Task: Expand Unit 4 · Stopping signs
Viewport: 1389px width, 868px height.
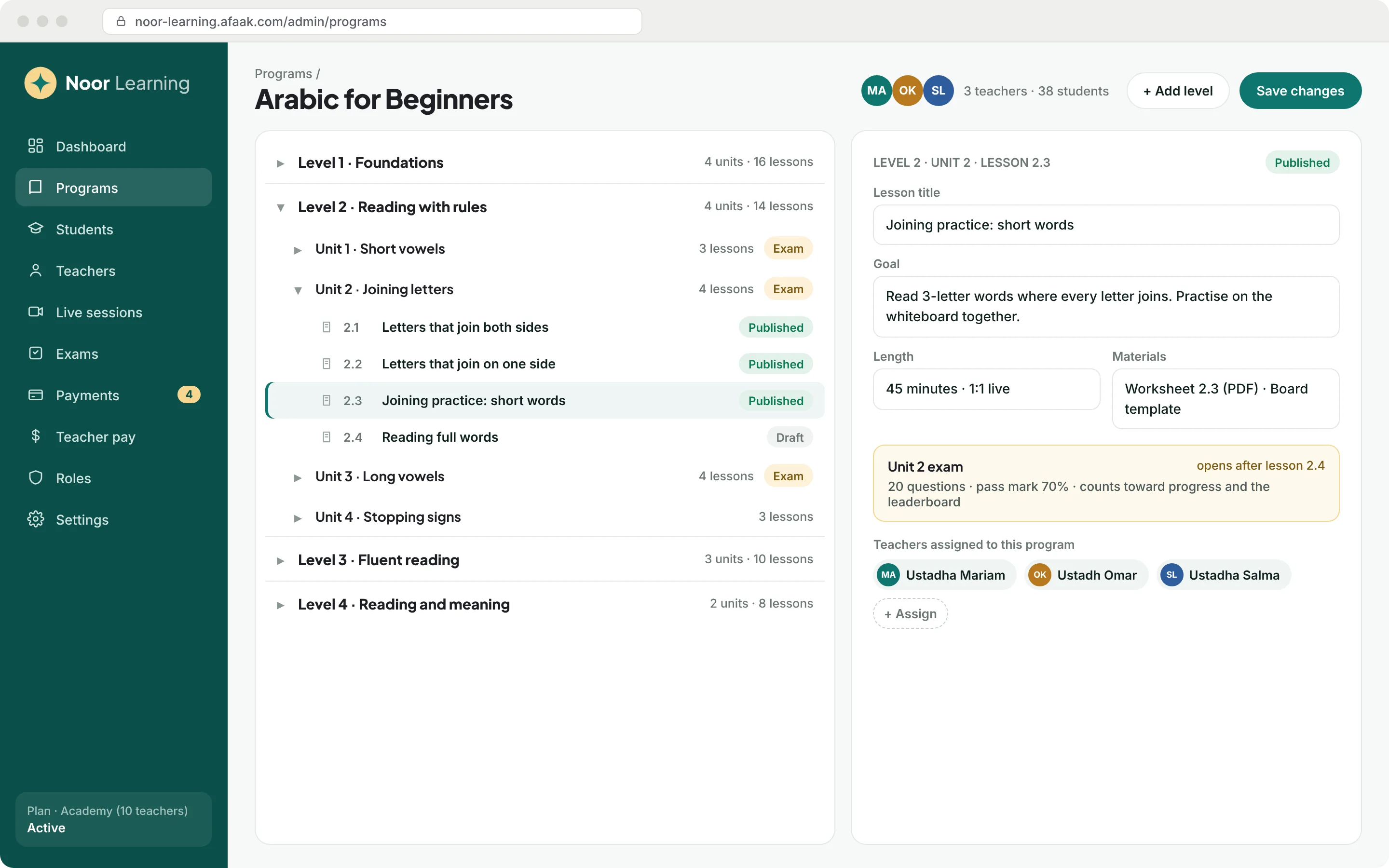Action: [297, 518]
